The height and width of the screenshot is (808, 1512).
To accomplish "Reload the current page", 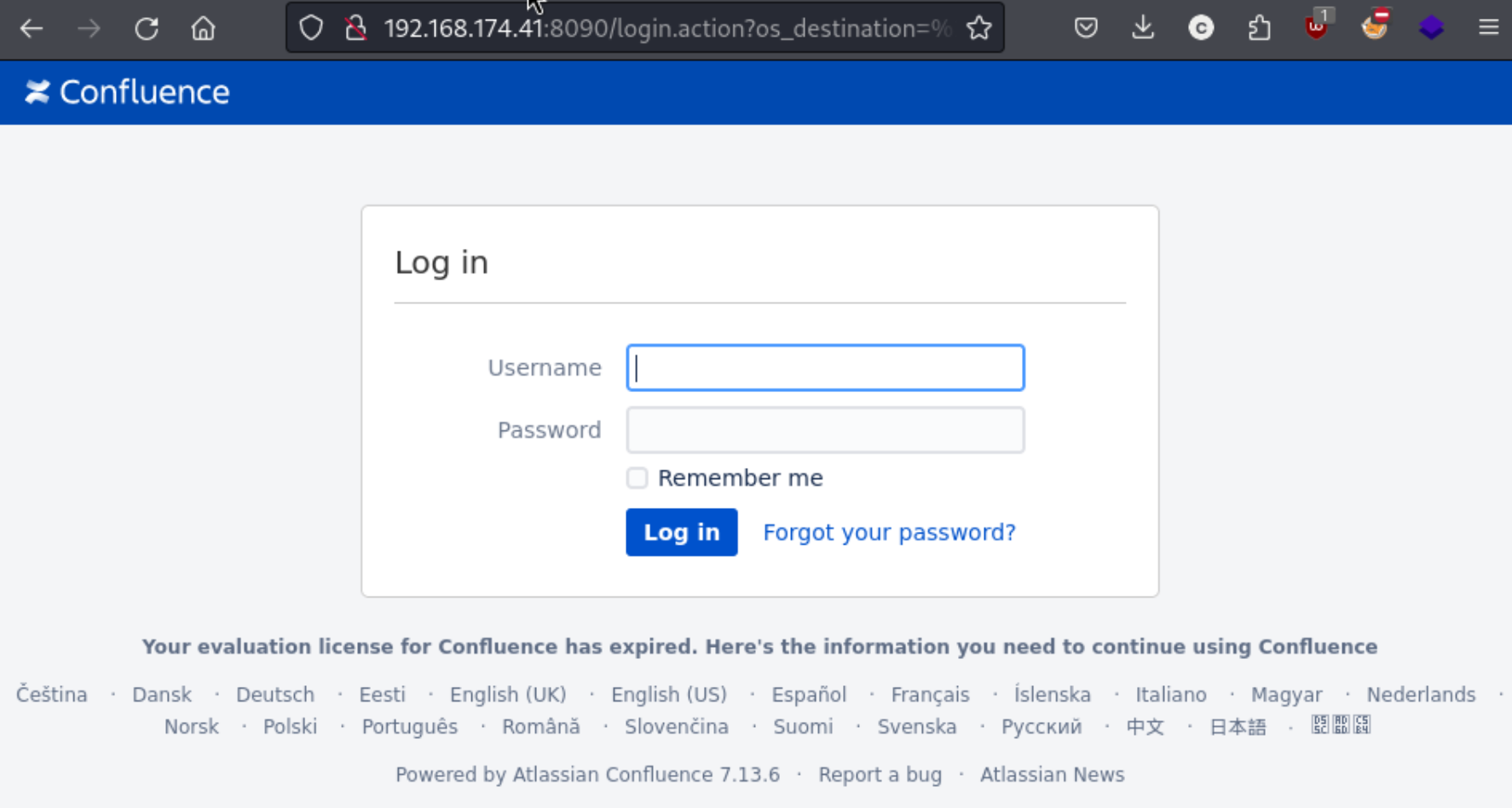I will 147,28.
